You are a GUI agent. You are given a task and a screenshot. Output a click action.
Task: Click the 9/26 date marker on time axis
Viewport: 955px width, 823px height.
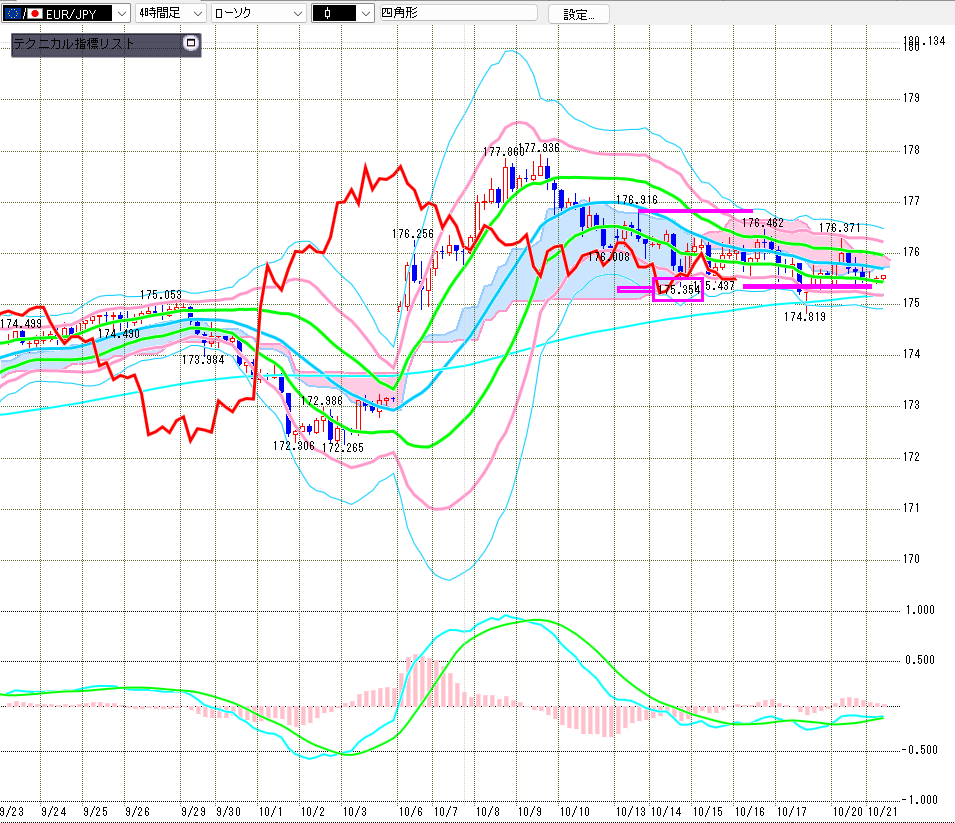coord(138,812)
